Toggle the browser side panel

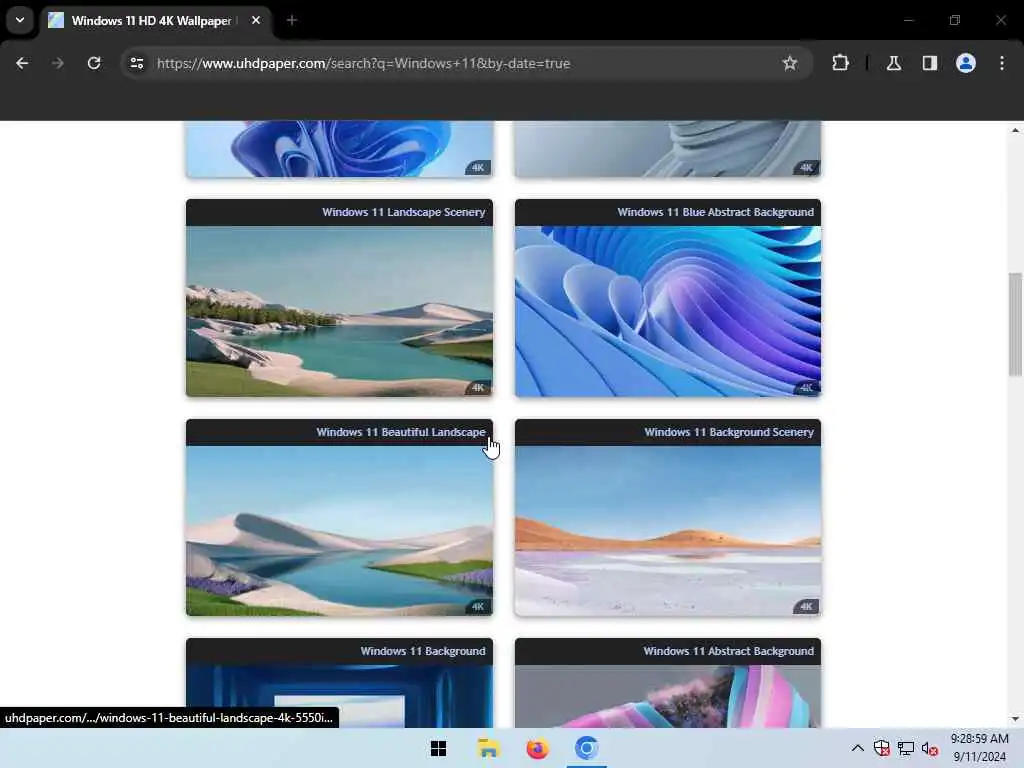pos(929,63)
